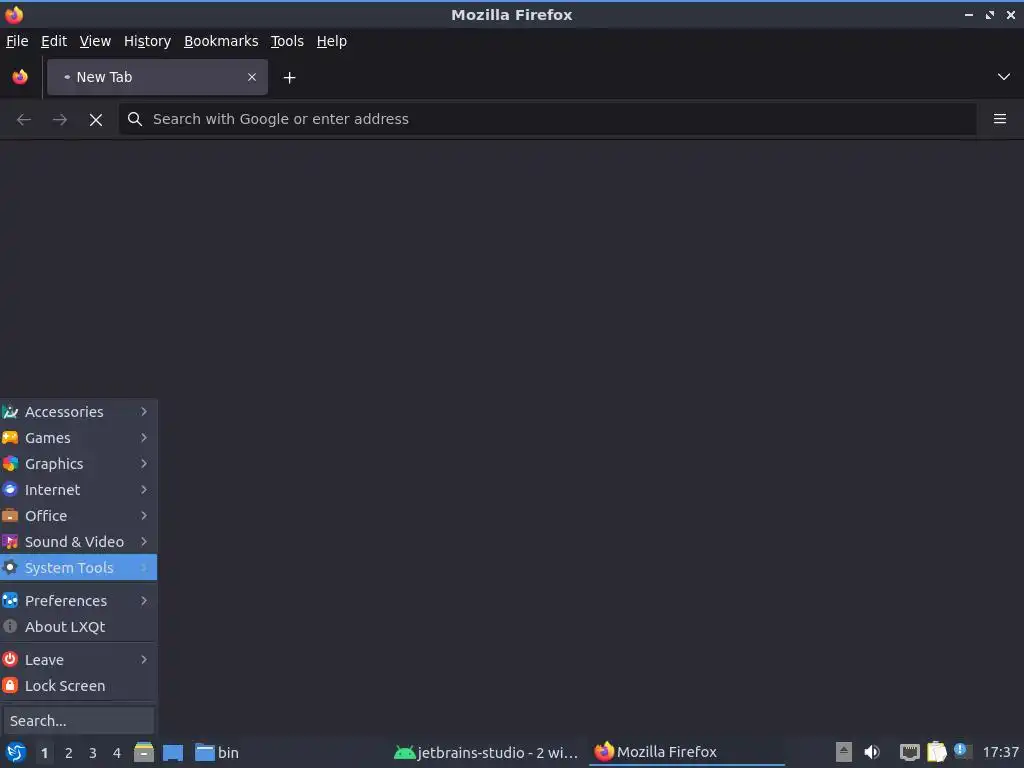Switch to virtual desktop 3
The height and width of the screenshot is (768, 1024).
tap(93, 753)
